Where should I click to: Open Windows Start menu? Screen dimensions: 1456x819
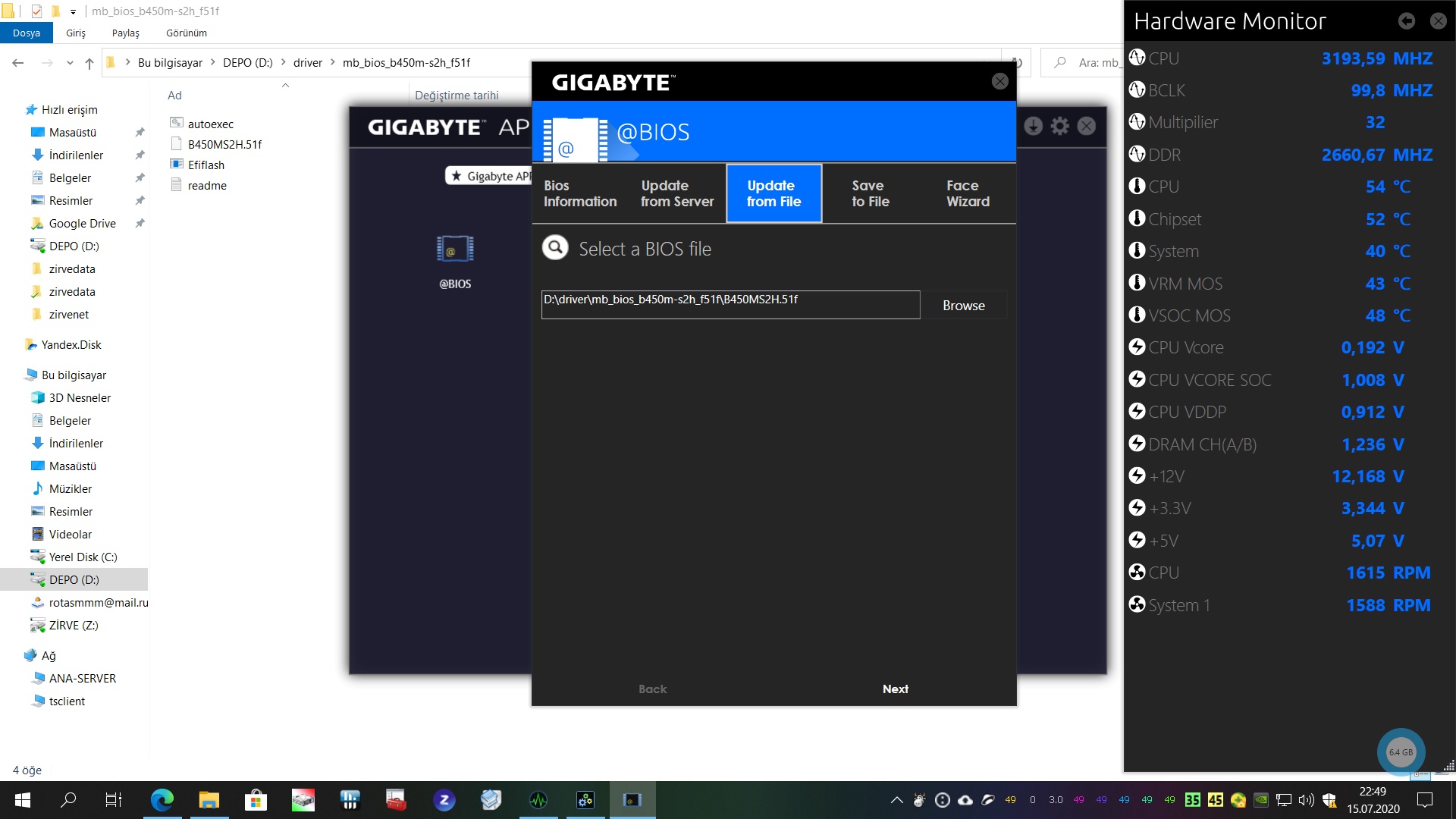click(x=22, y=799)
